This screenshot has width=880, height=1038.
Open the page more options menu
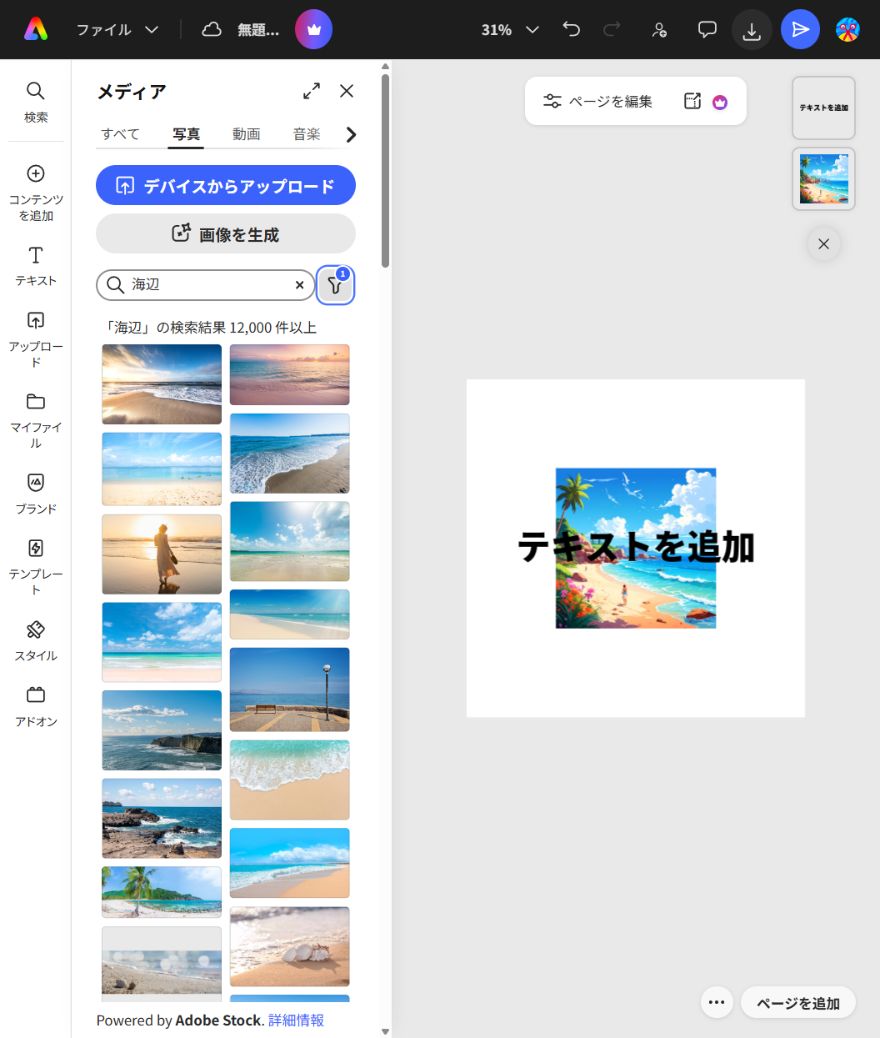pos(716,1002)
